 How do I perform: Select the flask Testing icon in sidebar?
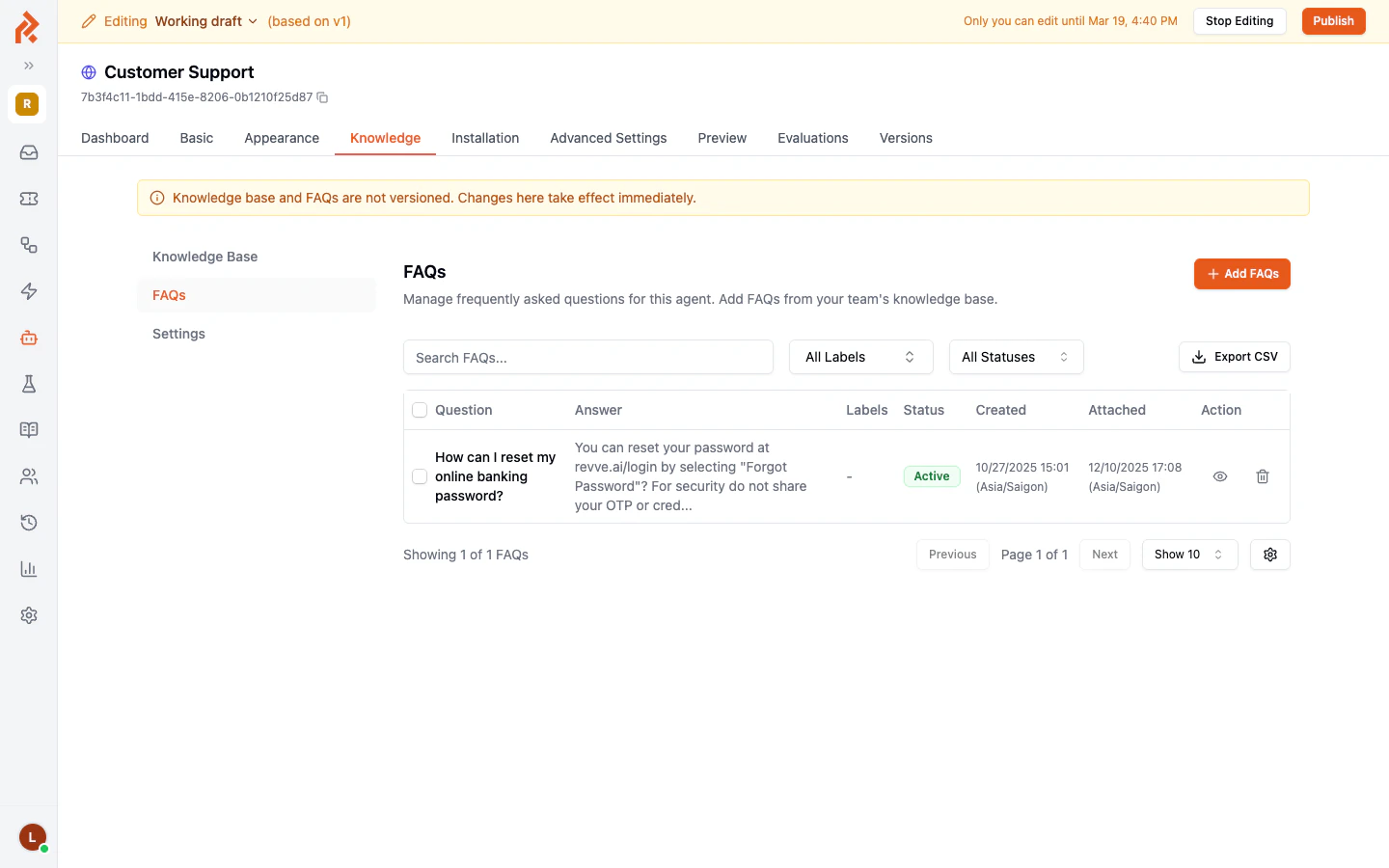click(x=29, y=384)
